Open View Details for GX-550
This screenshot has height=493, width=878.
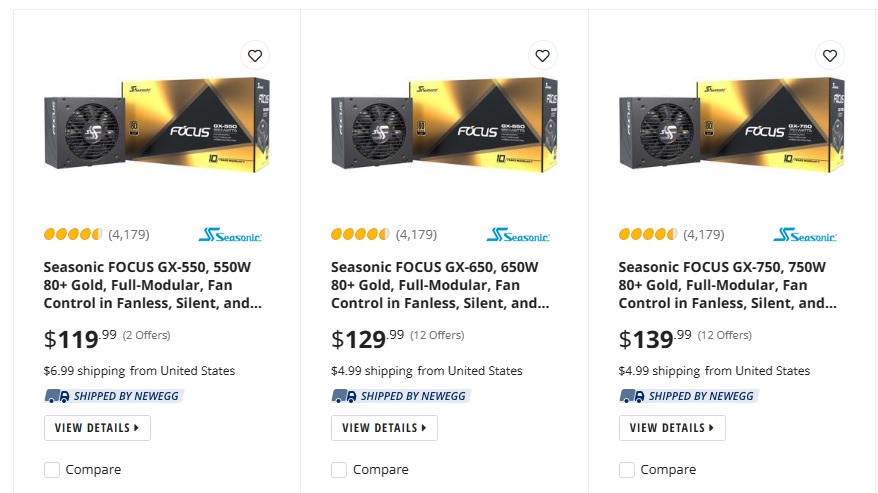click(x=97, y=428)
